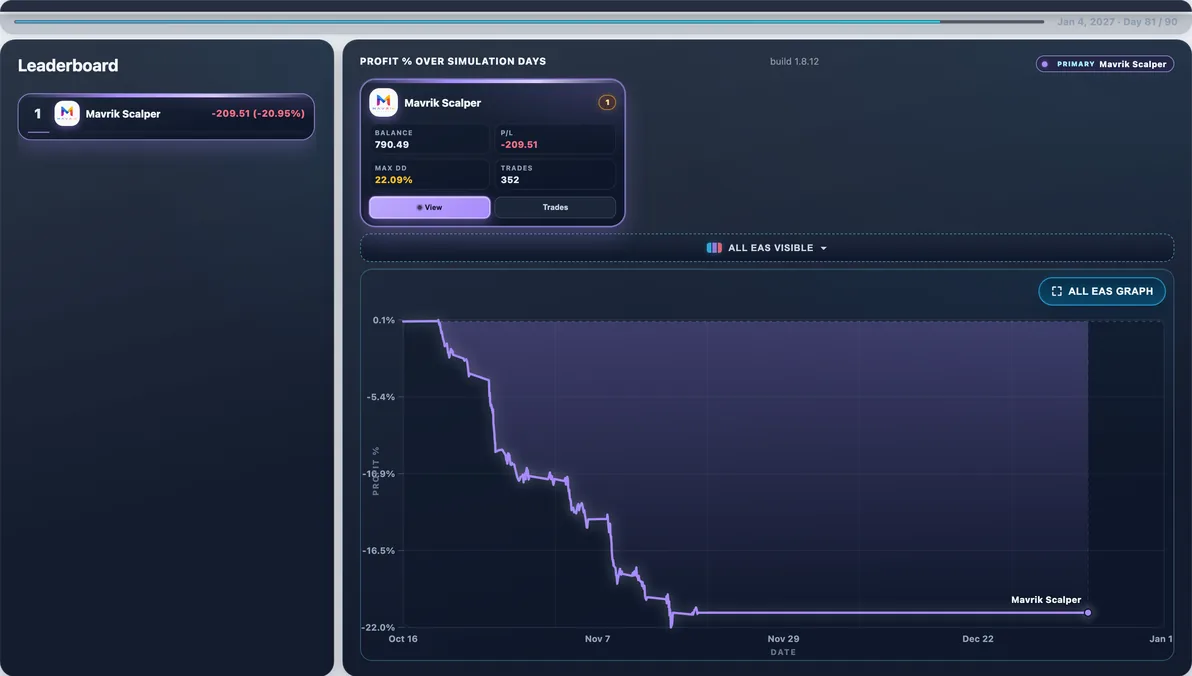Click the -16.5% y-axis label
Viewport: 1192px width, 676px height.
[379, 551]
